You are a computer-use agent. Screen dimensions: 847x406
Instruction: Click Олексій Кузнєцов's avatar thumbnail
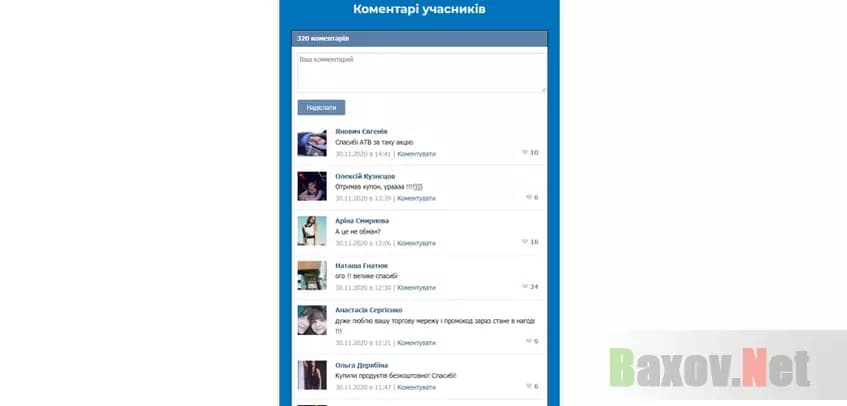(x=312, y=187)
